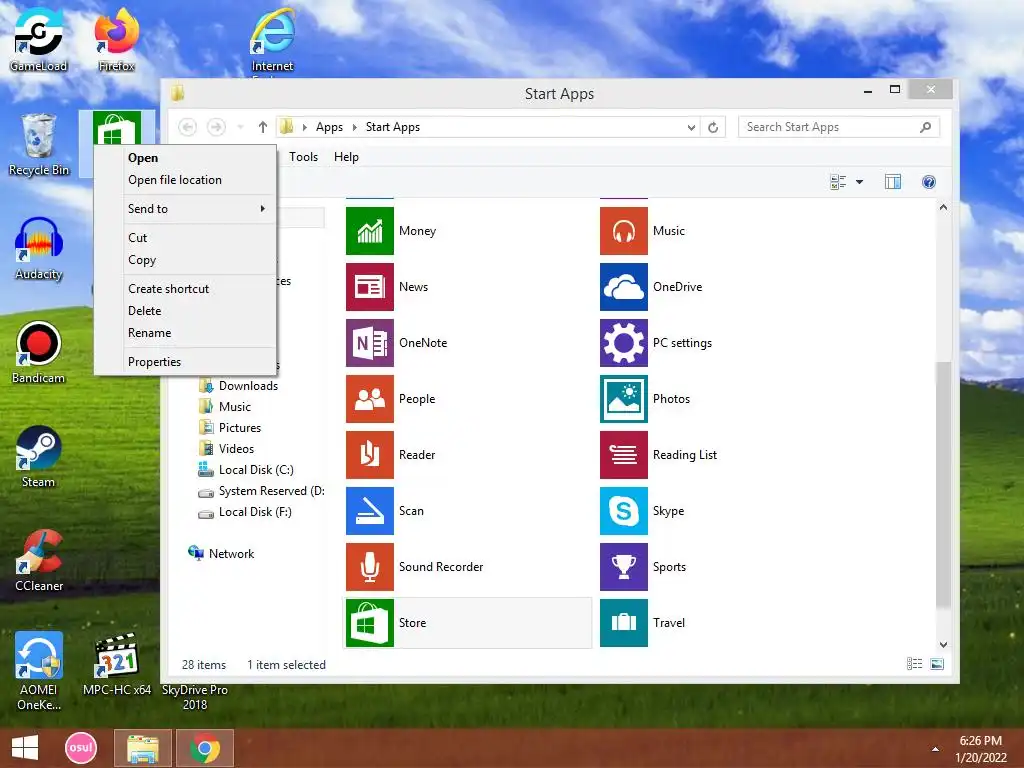1024x768 pixels.
Task: Open recent locations dropdown arrow
Action: click(240, 127)
